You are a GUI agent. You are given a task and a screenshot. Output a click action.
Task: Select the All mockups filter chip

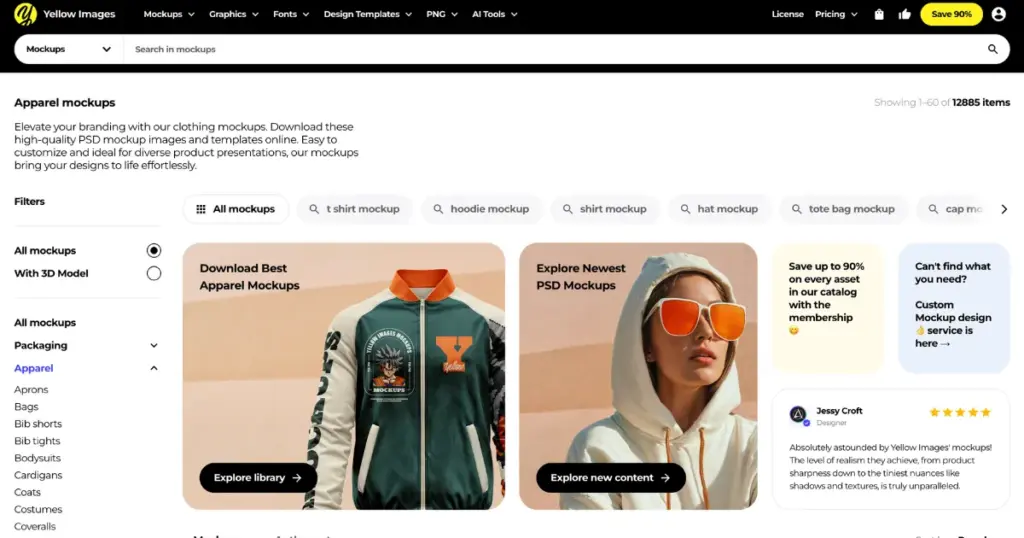(236, 209)
